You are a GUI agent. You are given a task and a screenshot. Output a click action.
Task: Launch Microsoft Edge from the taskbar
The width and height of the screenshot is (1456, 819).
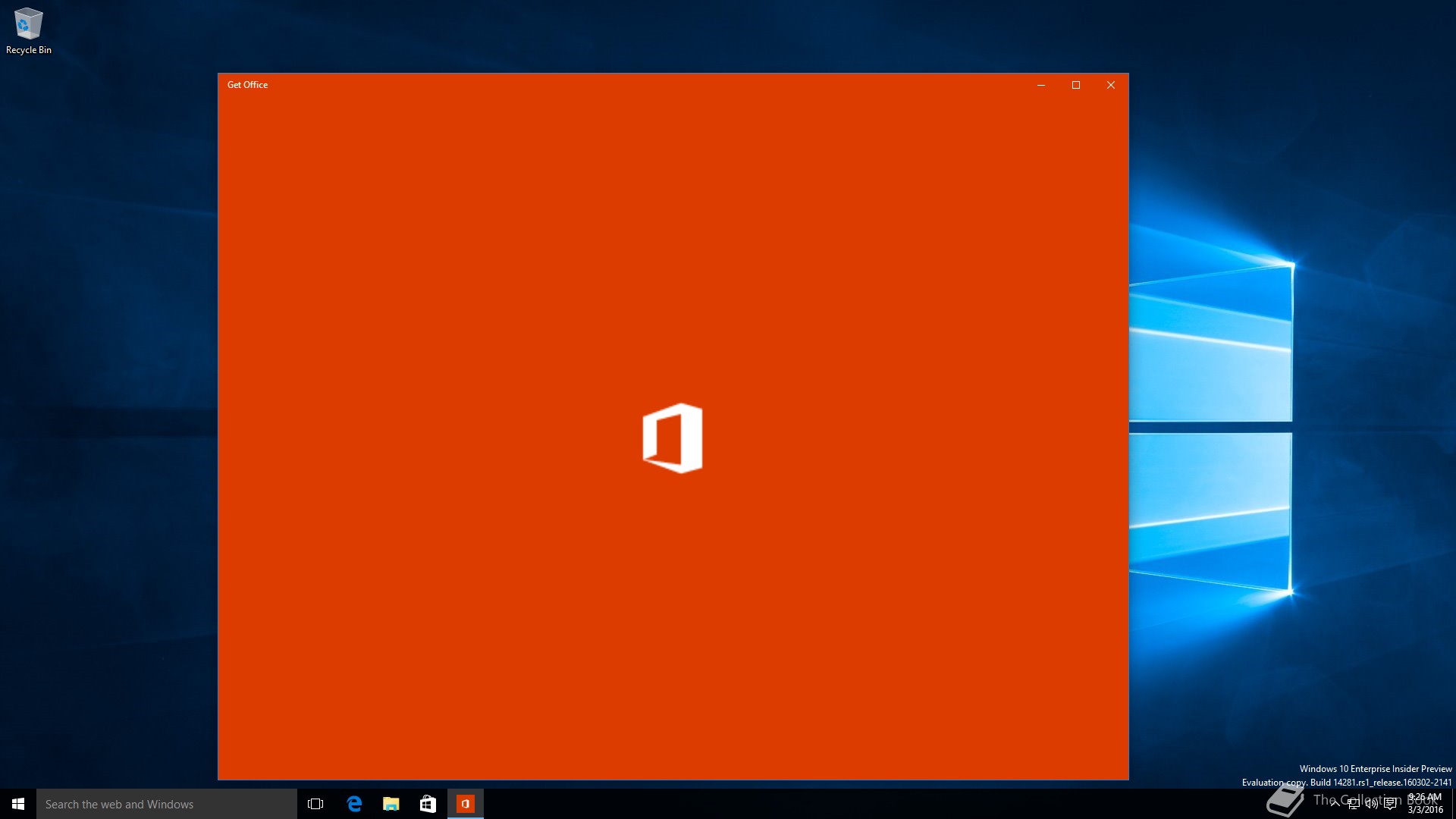pyautogui.click(x=354, y=804)
